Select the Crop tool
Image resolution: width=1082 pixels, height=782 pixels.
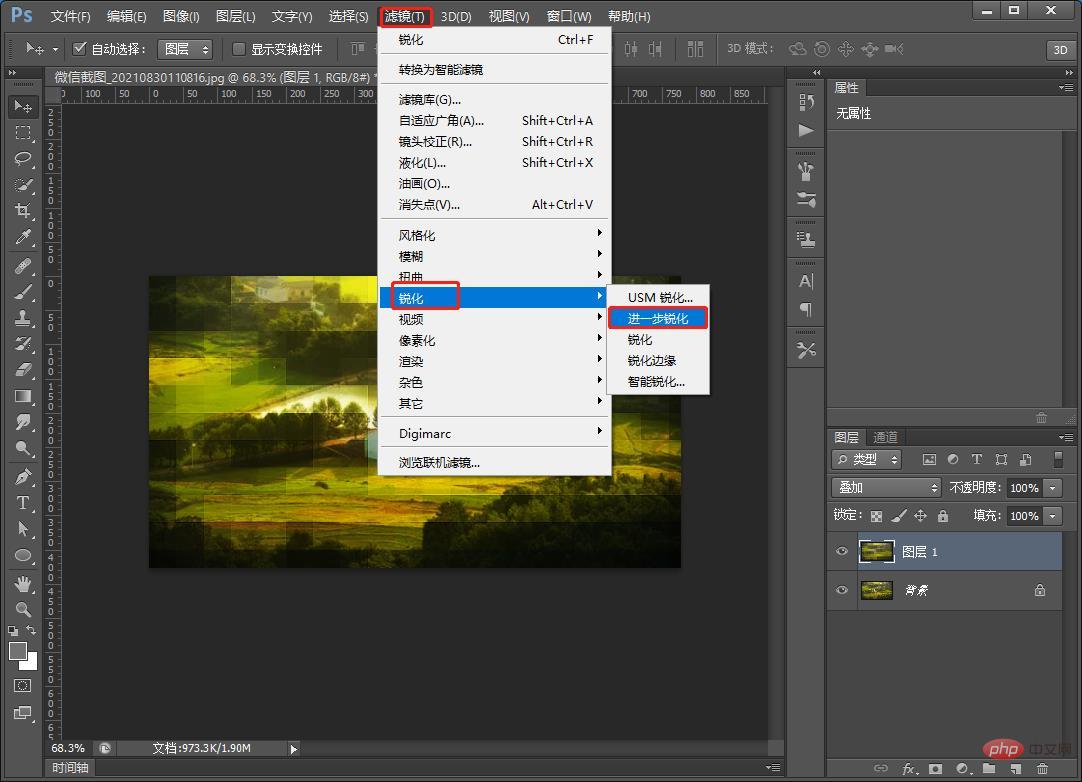[23, 211]
